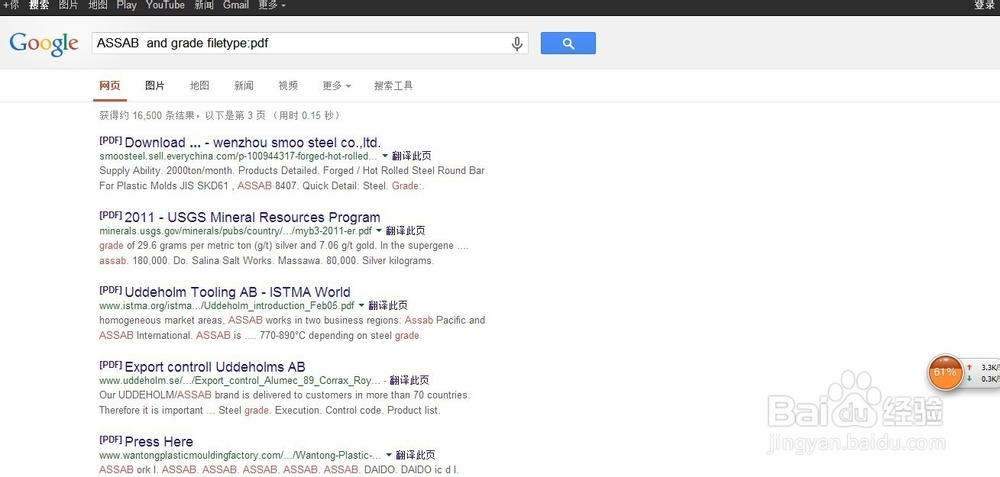Expand dropdown arrow after istma.org URL

click(x=362, y=305)
